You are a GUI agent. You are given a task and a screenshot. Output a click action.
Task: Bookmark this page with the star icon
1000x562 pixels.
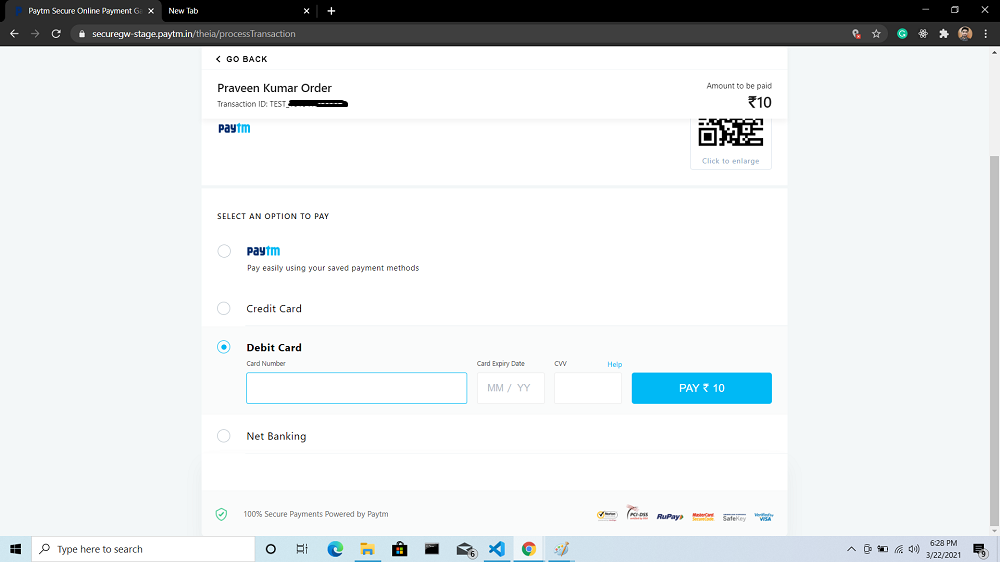(x=876, y=34)
